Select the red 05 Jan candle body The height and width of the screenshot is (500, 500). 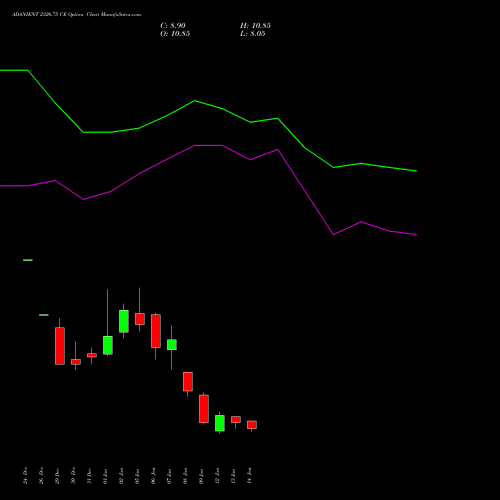140,319
